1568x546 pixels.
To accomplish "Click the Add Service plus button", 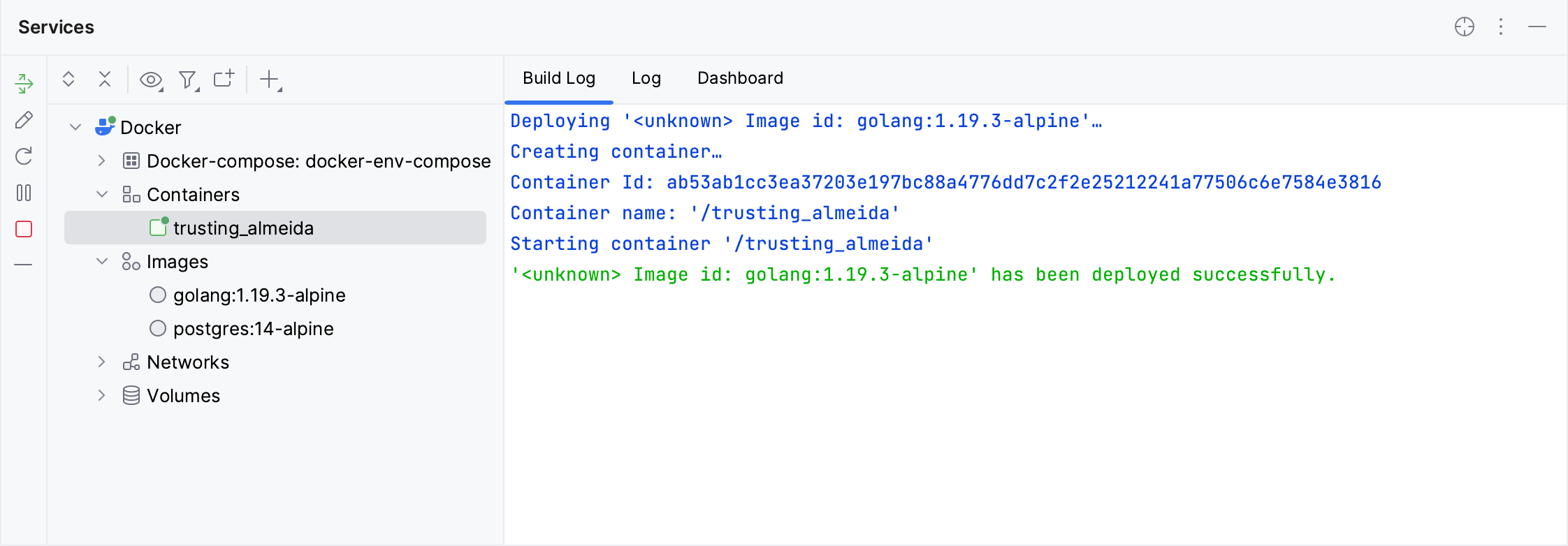I will point(270,80).
